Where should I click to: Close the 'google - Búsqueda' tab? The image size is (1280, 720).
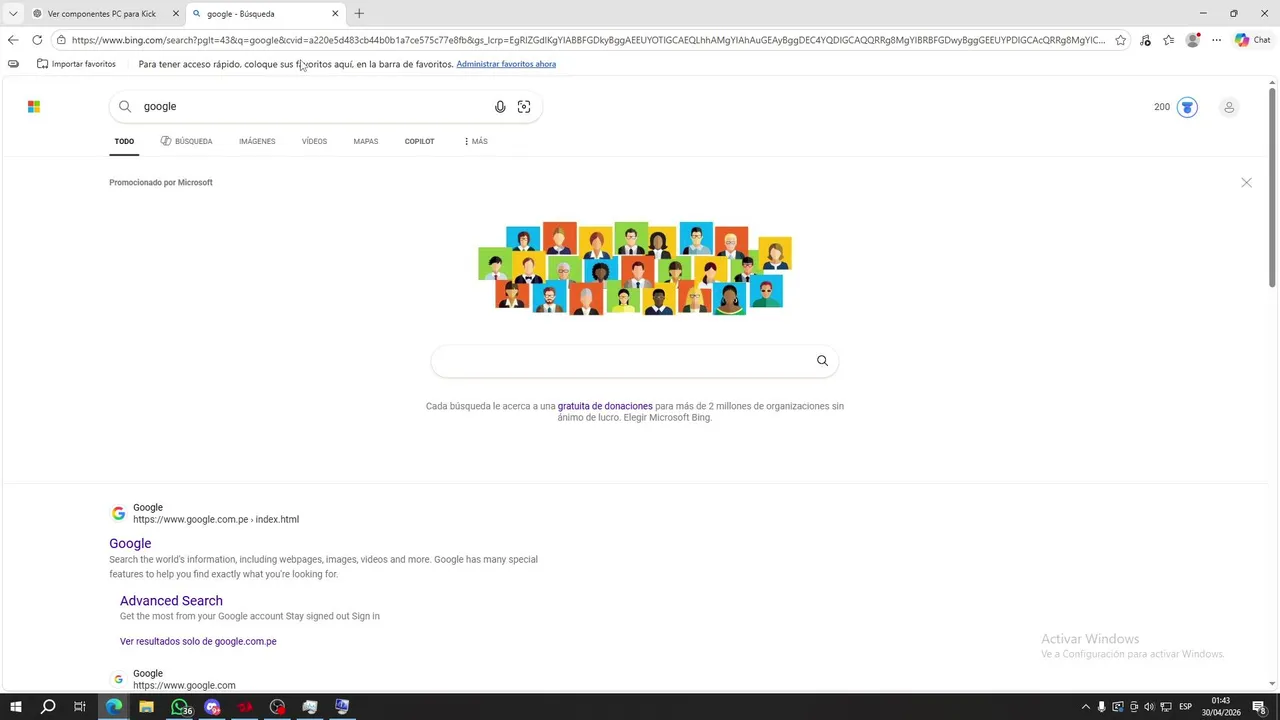[335, 14]
